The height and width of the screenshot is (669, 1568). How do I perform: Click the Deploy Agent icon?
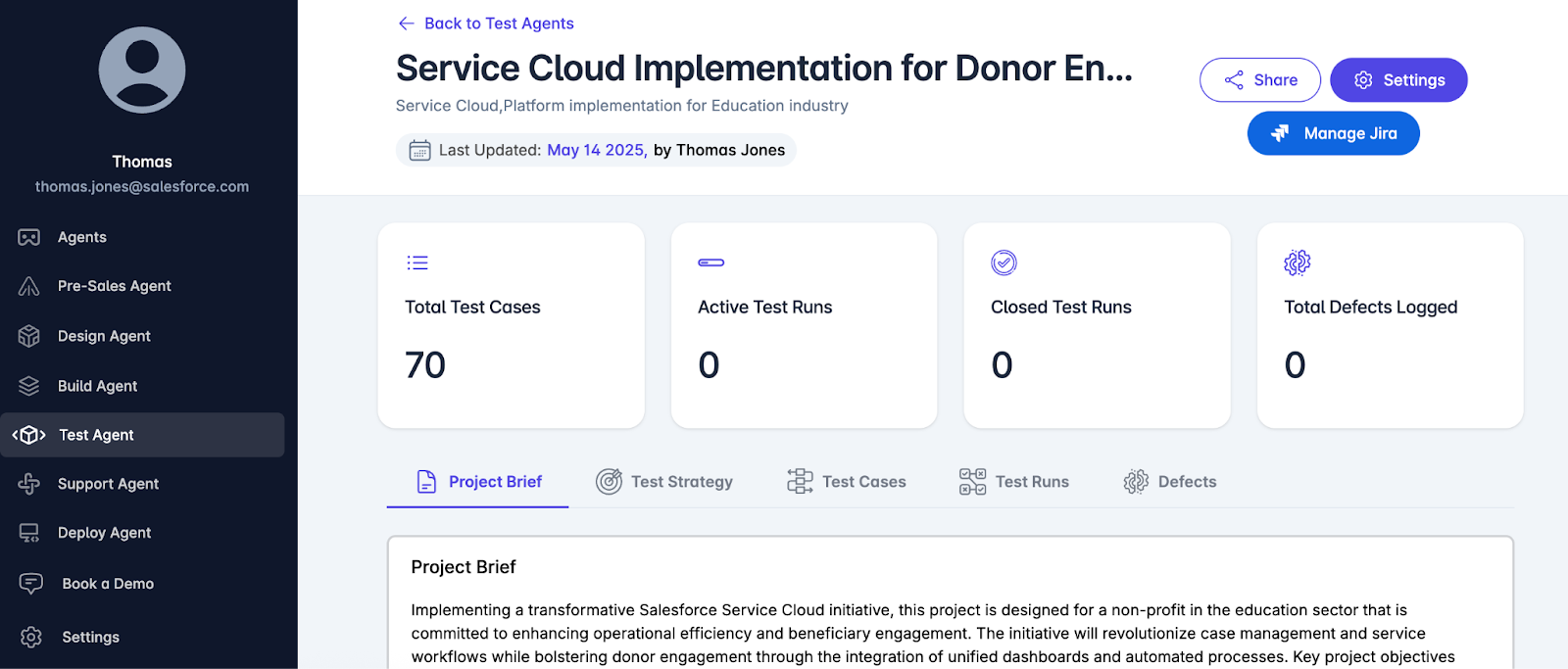pos(29,533)
